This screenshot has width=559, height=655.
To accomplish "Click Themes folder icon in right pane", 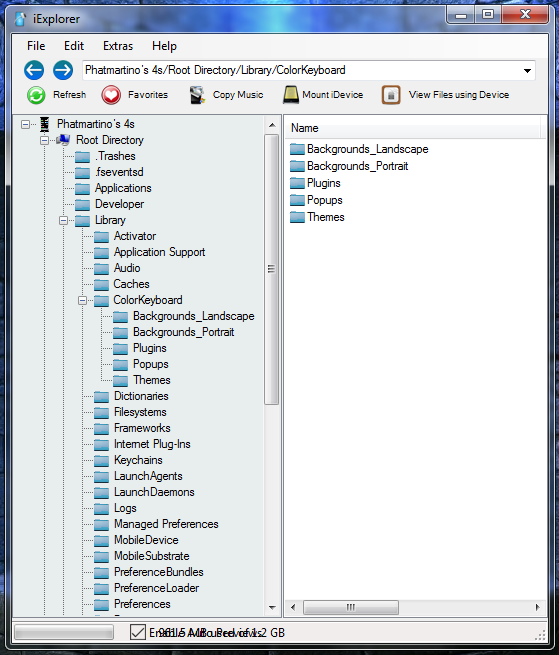I will point(297,217).
